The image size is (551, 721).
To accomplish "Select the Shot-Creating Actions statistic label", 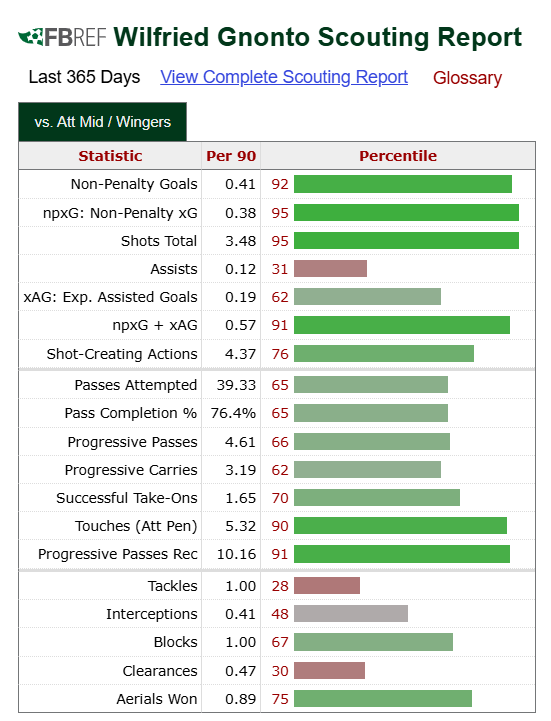I will 122,354.
